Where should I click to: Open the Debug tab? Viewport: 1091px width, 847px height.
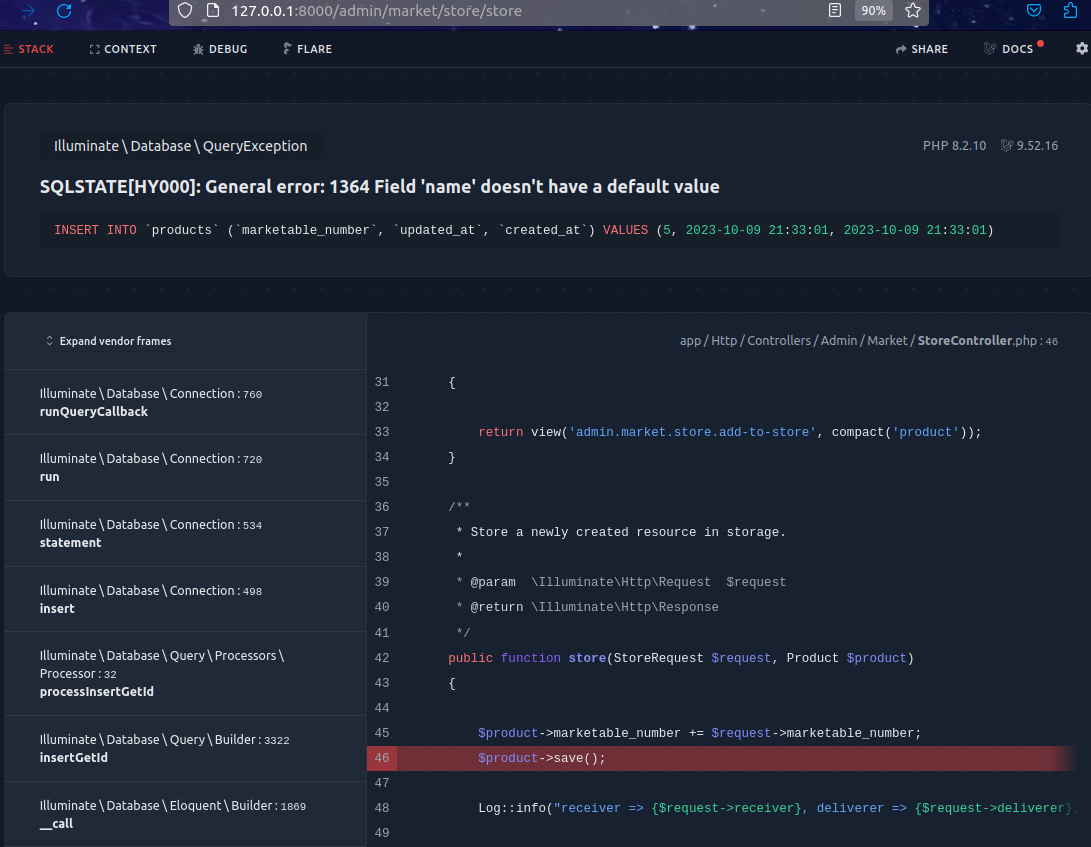coord(220,49)
